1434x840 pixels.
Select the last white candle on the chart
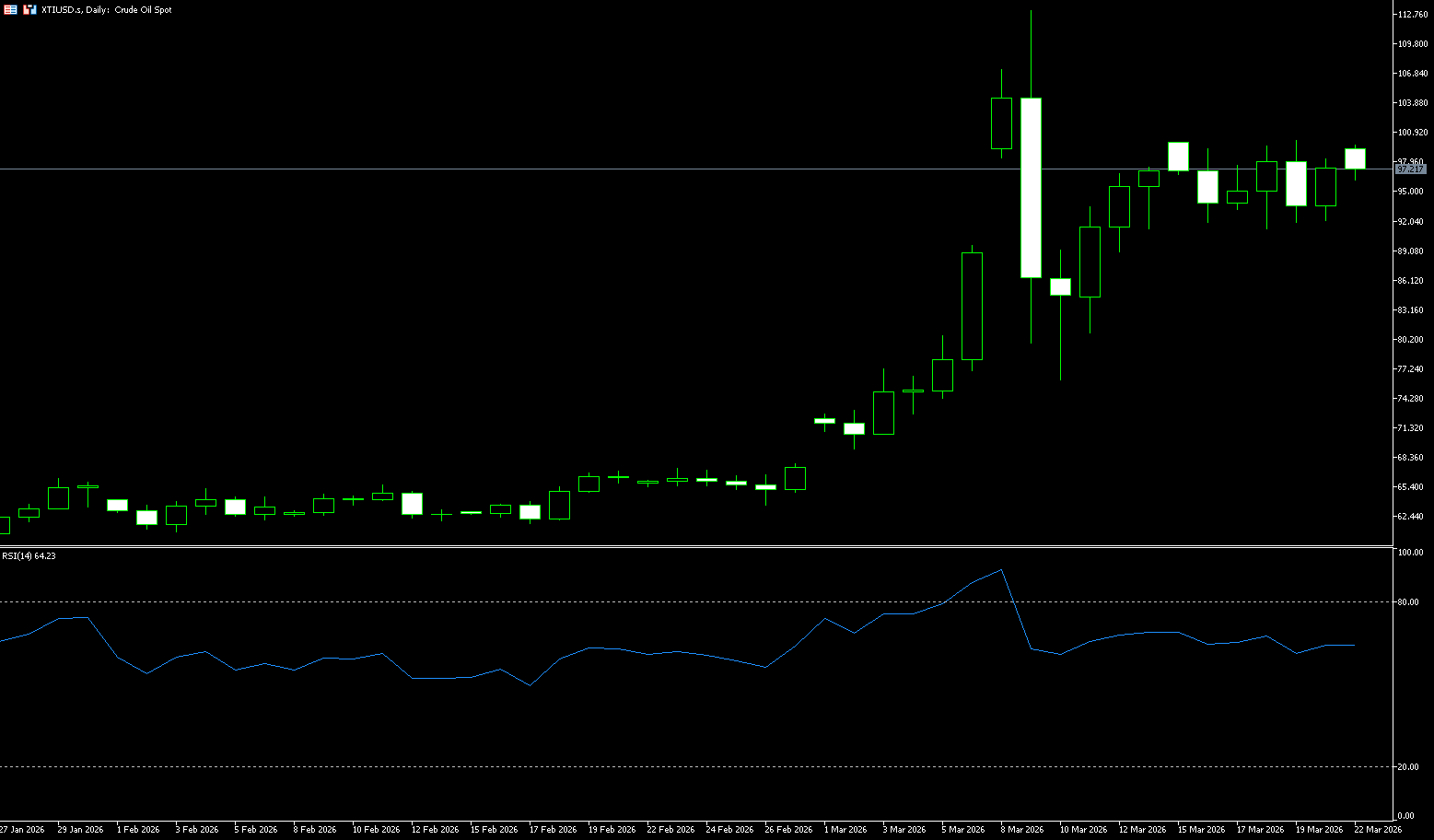[1355, 158]
